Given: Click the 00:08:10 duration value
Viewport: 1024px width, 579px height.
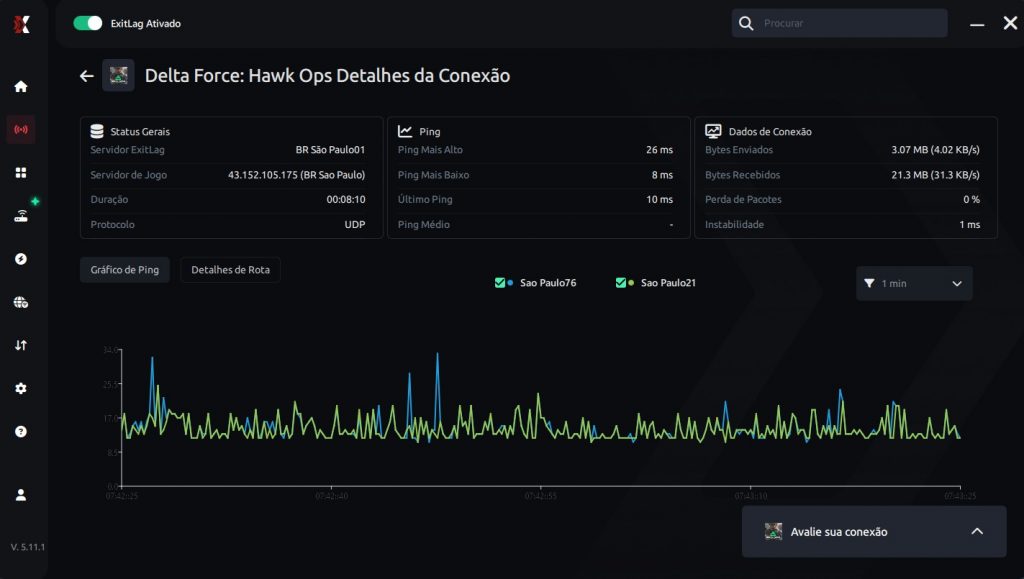Looking at the screenshot, I should click(345, 200).
